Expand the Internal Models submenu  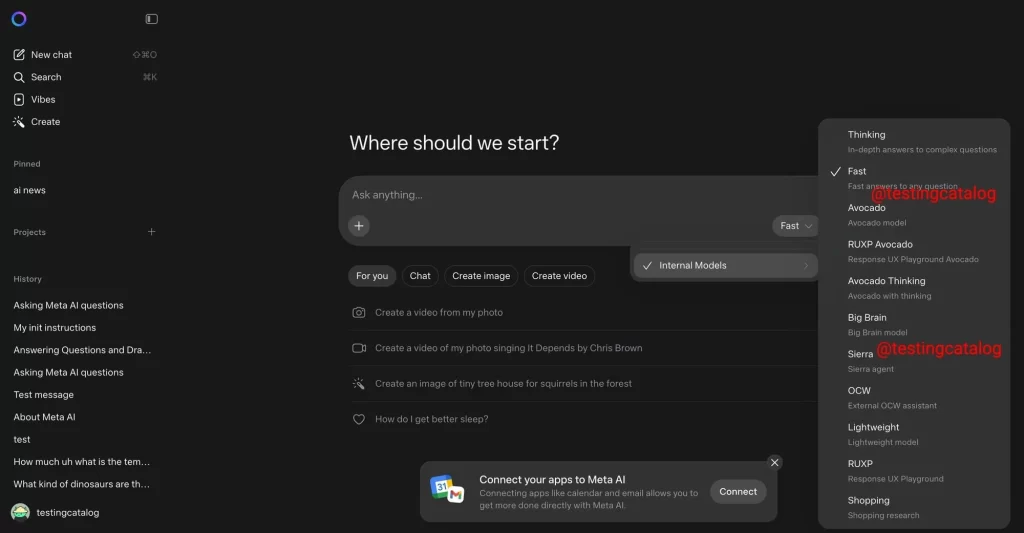tap(725, 266)
